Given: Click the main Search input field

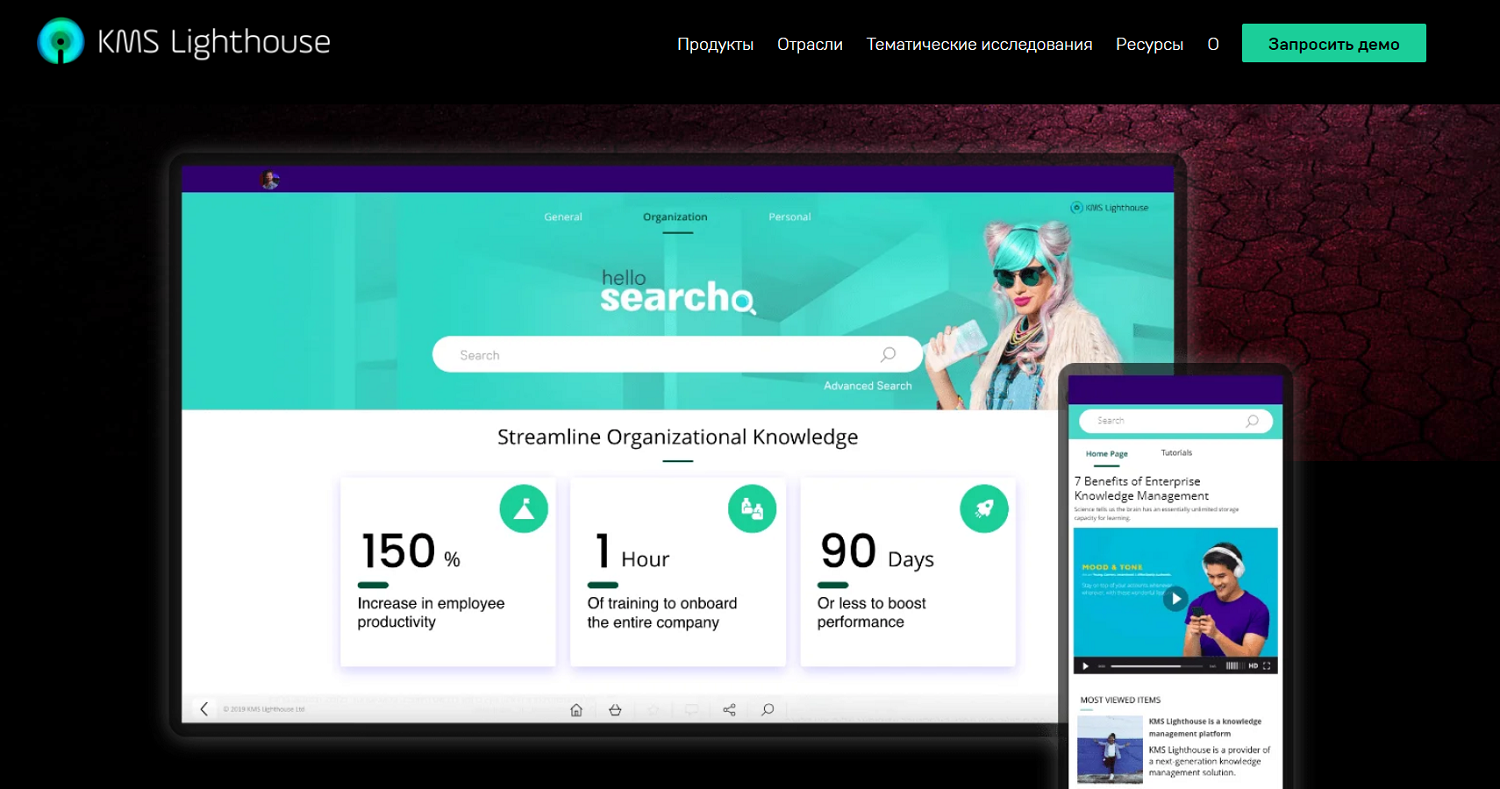Looking at the screenshot, I should [x=677, y=354].
